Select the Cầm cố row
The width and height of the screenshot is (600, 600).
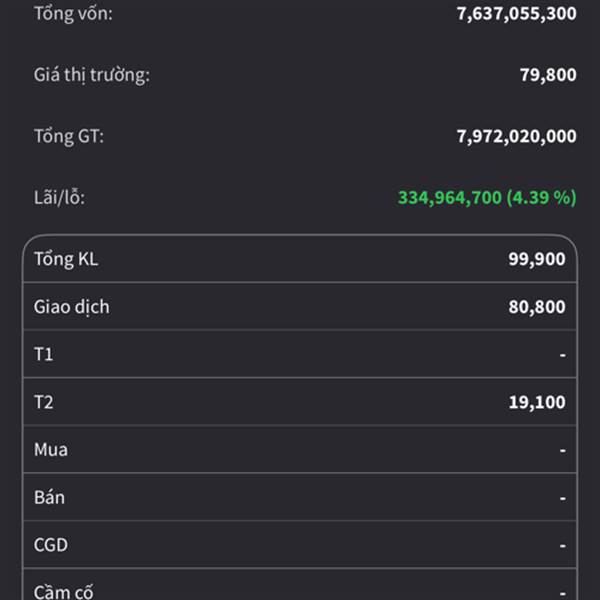pyautogui.click(x=300, y=585)
